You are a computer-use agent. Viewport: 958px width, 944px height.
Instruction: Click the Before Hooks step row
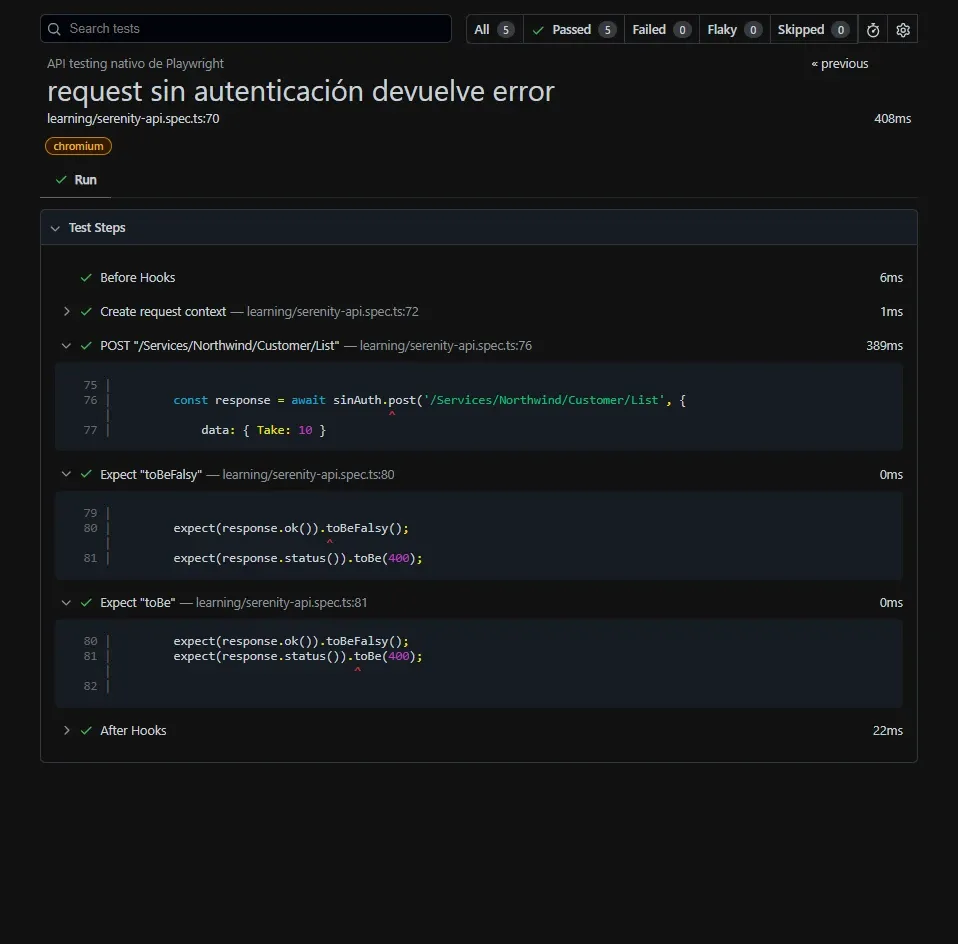tap(479, 277)
